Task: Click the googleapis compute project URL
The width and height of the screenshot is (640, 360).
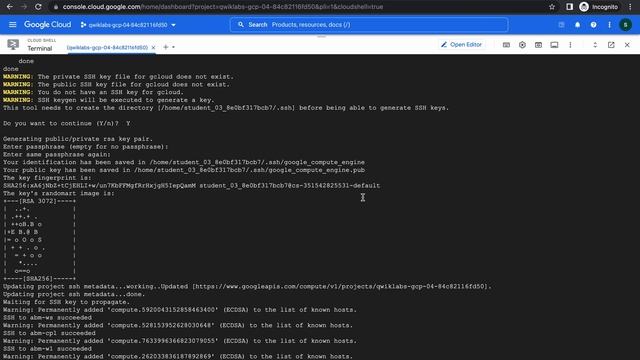Action: pos(341,287)
